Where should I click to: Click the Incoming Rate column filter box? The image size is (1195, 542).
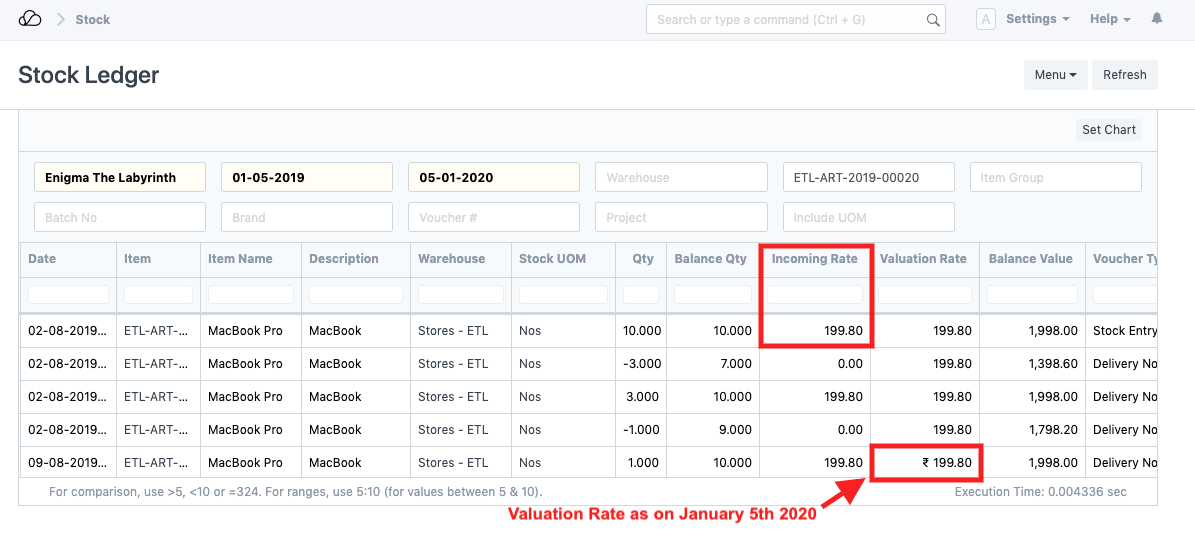tap(814, 295)
